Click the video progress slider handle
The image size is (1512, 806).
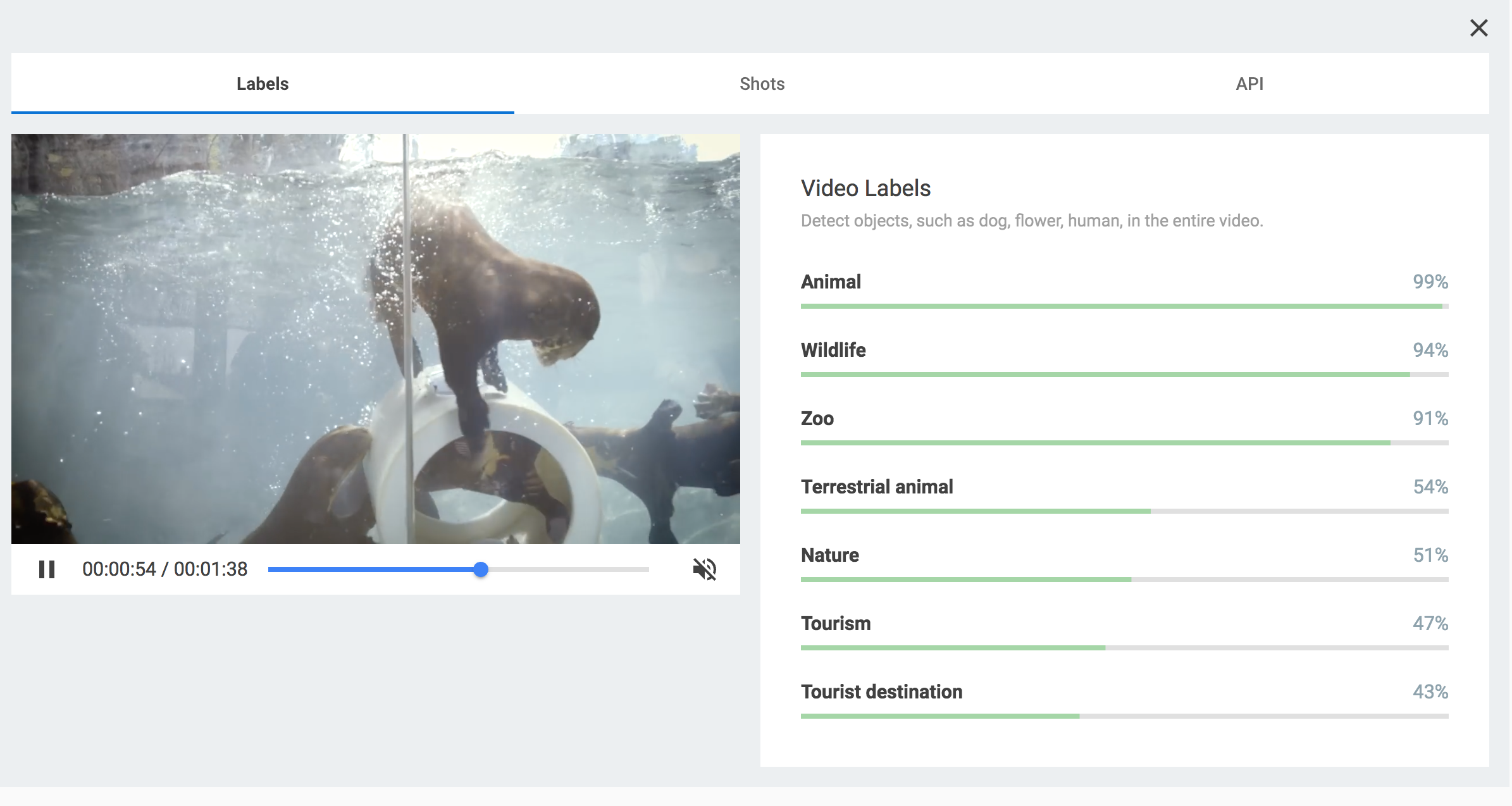pyautogui.click(x=481, y=569)
